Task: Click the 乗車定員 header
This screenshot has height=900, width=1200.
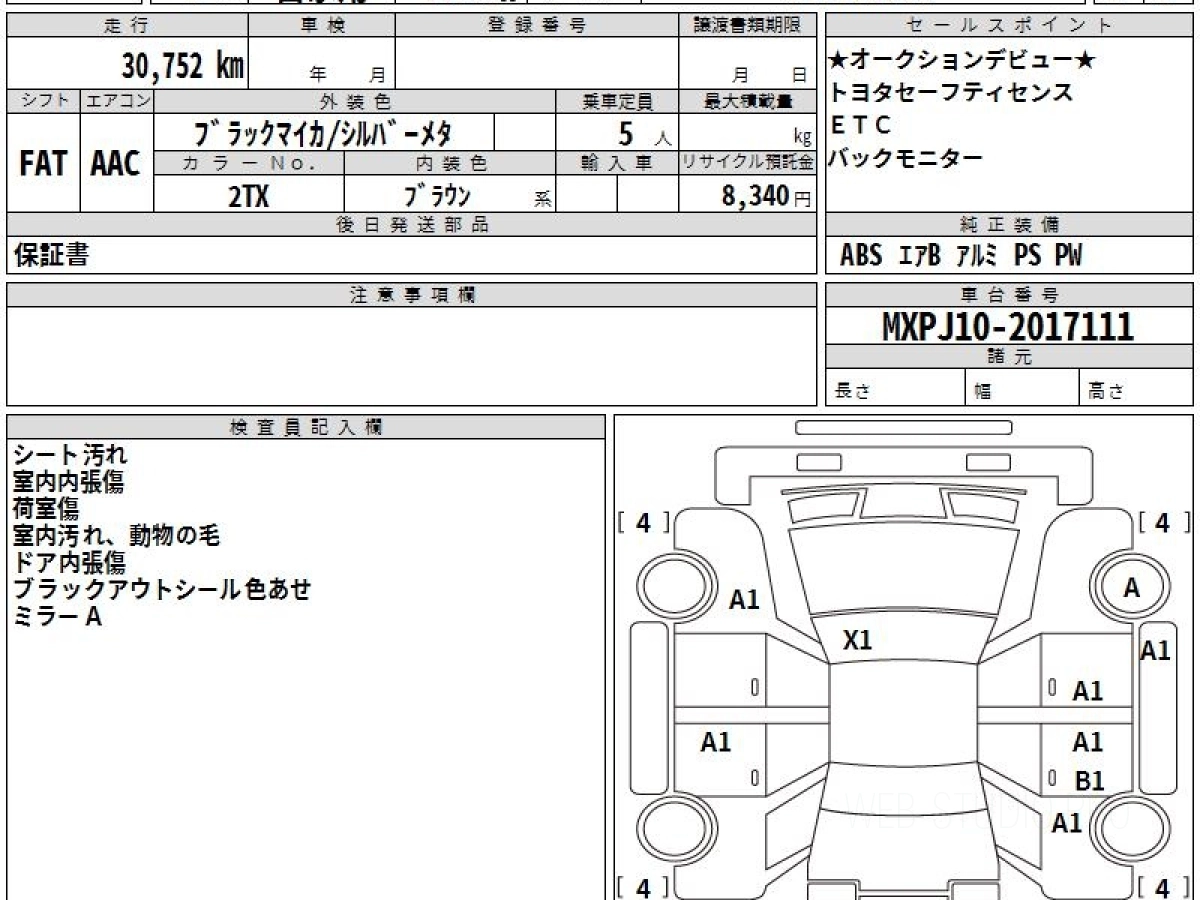Action: tap(617, 101)
